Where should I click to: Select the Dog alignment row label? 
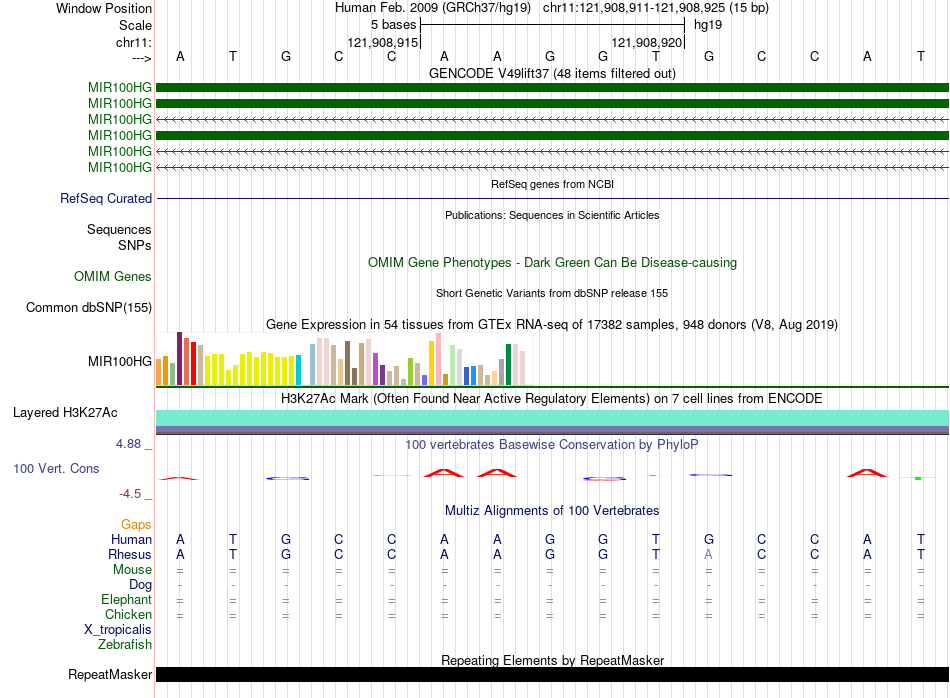[x=141, y=585]
